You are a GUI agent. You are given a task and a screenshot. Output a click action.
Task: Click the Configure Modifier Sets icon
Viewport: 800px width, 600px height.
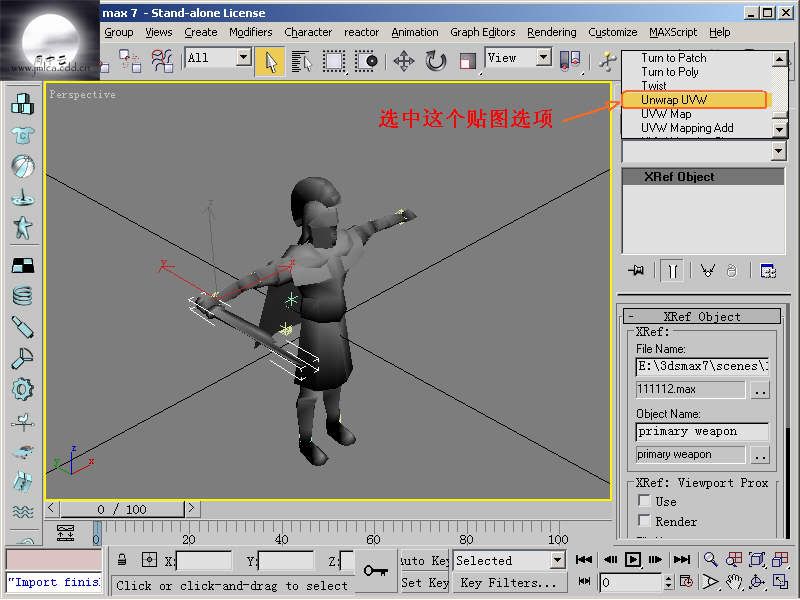point(768,270)
